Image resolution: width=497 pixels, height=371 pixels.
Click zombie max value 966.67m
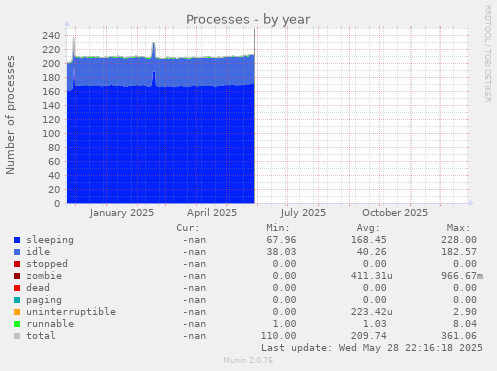point(462,276)
